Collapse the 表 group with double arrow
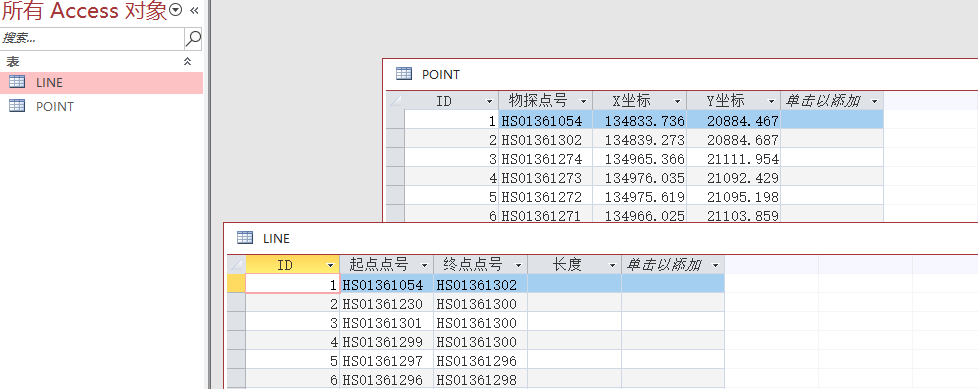 (x=187, y=62)
